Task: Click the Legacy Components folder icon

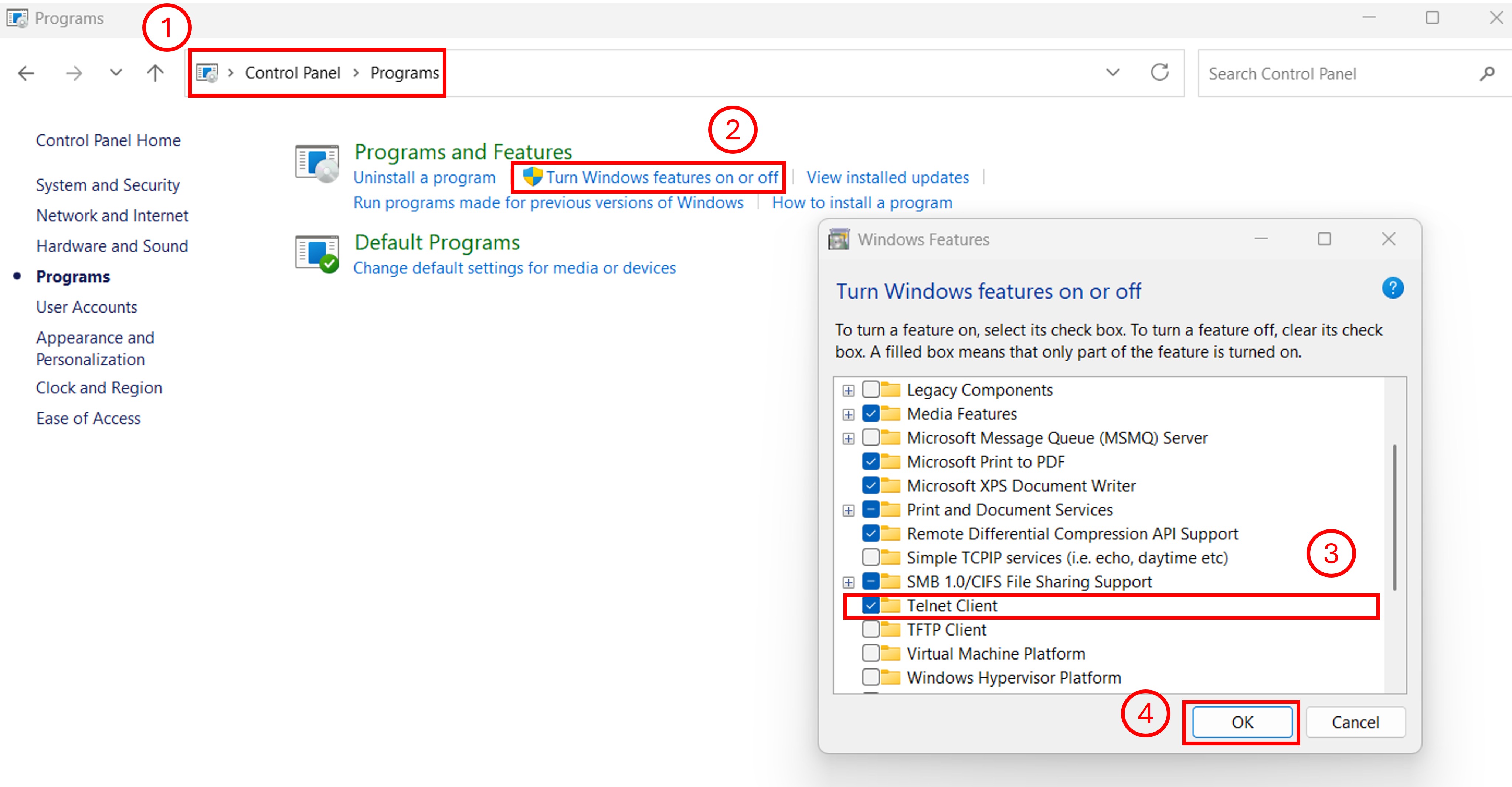Action: (x=890, y=390)
